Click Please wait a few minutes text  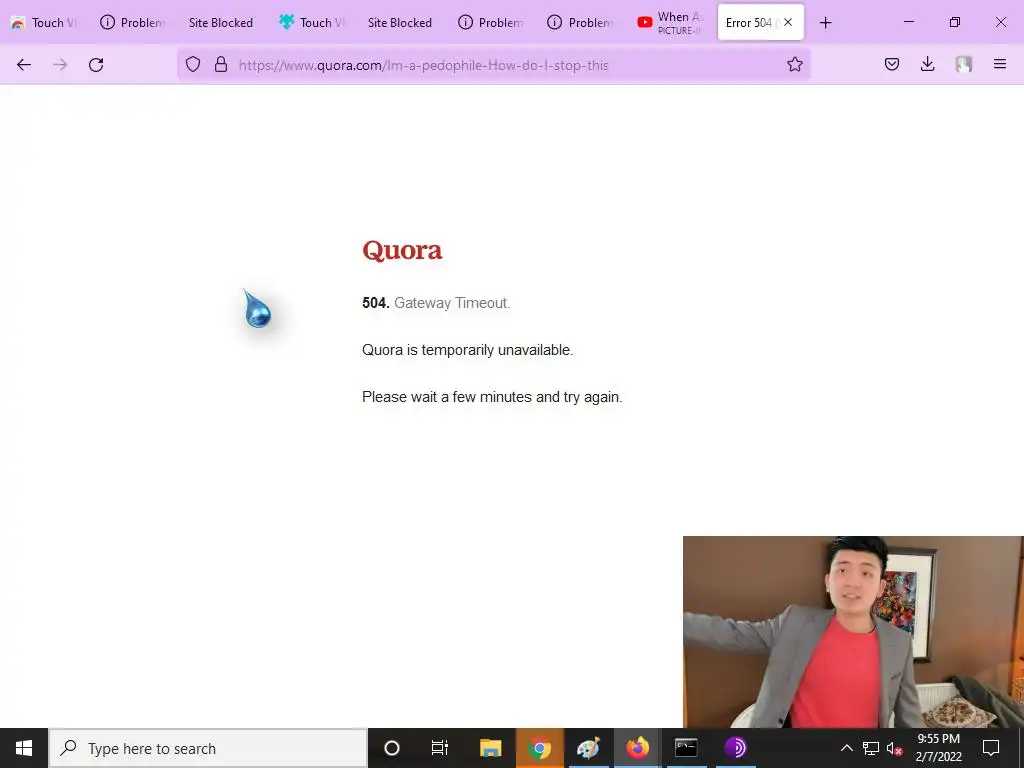click(x=492, y=397)
